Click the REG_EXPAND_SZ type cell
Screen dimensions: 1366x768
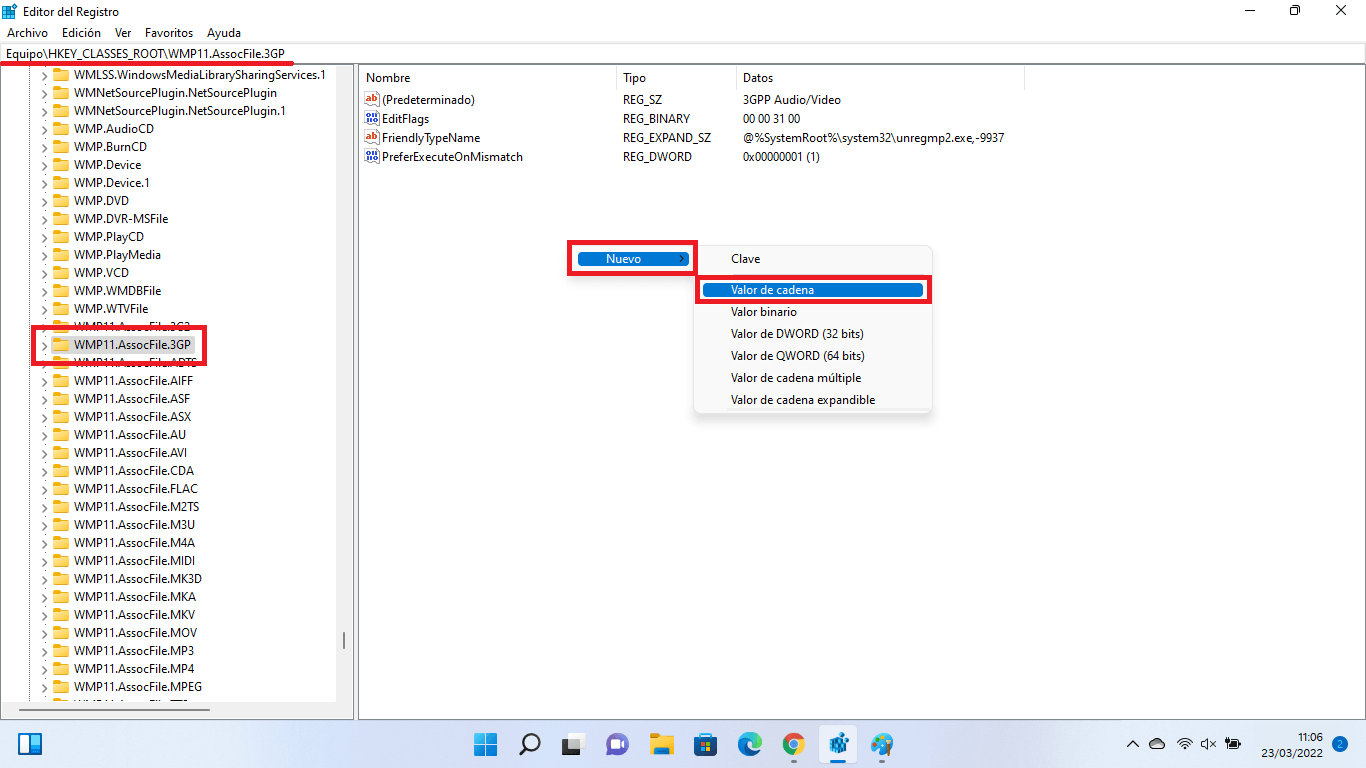tap(667, 138)
